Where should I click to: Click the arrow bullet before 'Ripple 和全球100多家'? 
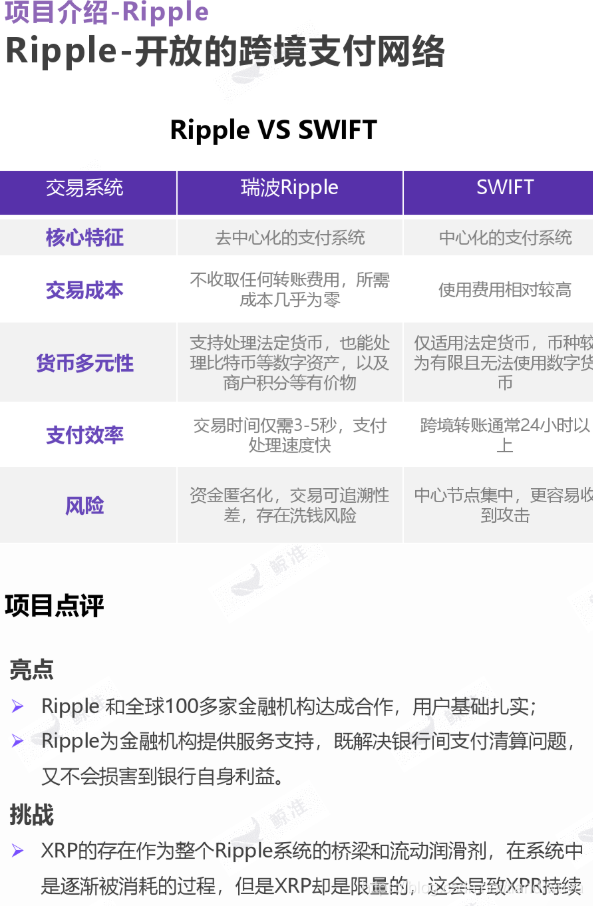(x=18, y=706)
